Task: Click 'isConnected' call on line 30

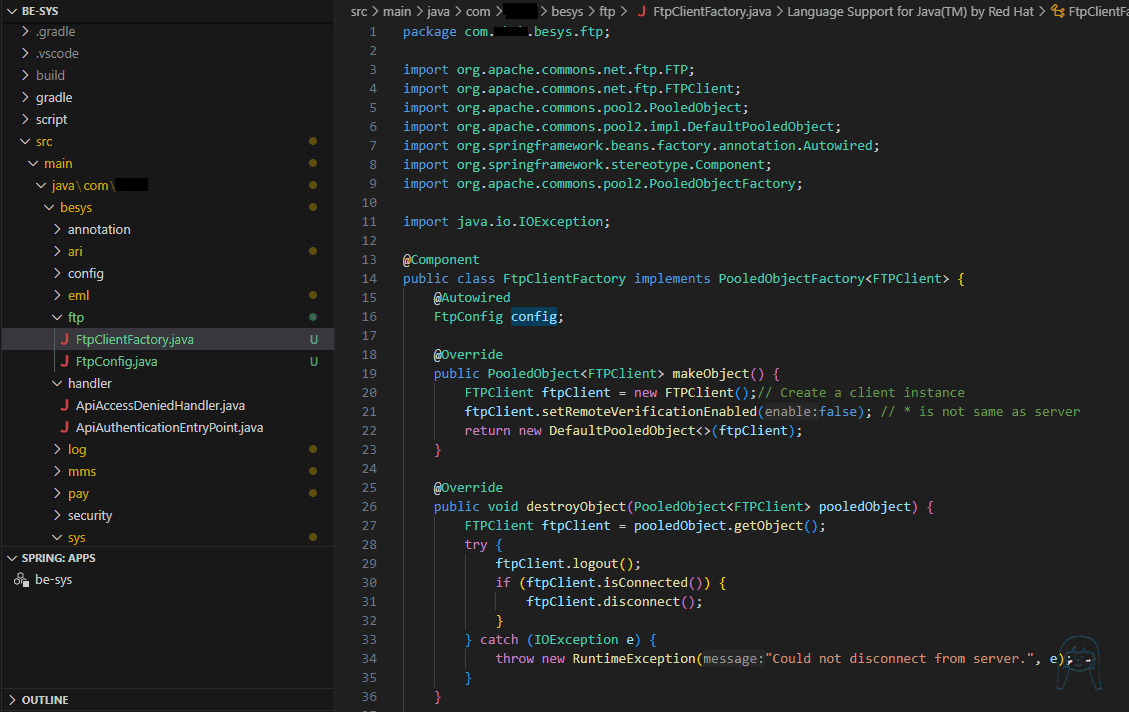Action: 646,582
